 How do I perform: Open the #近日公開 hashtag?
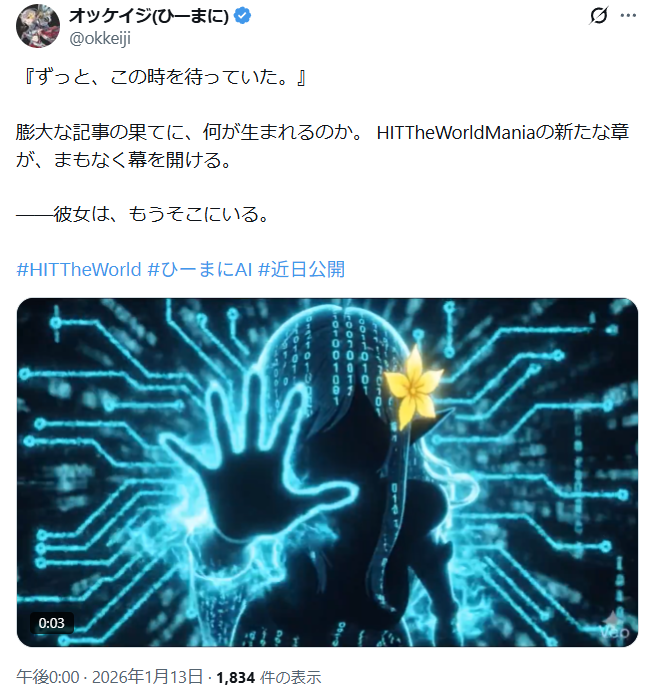click(301, 270)
